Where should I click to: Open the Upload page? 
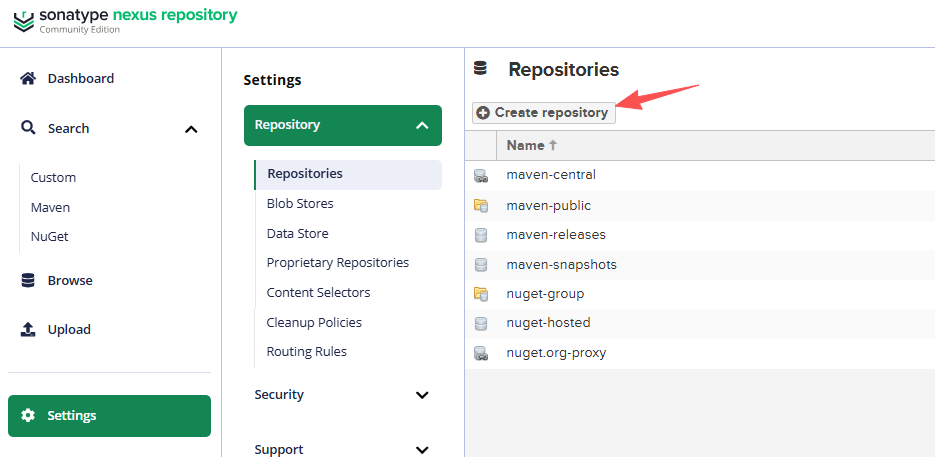click(x=69, y=329)
